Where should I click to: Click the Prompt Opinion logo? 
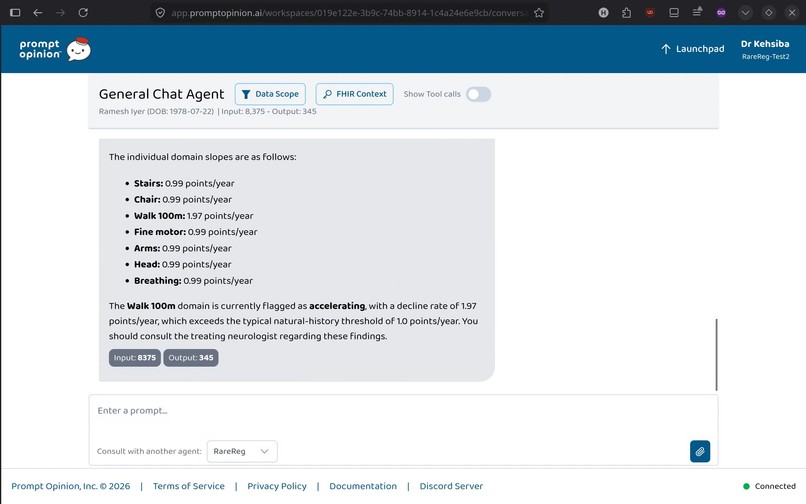point(55,49)
